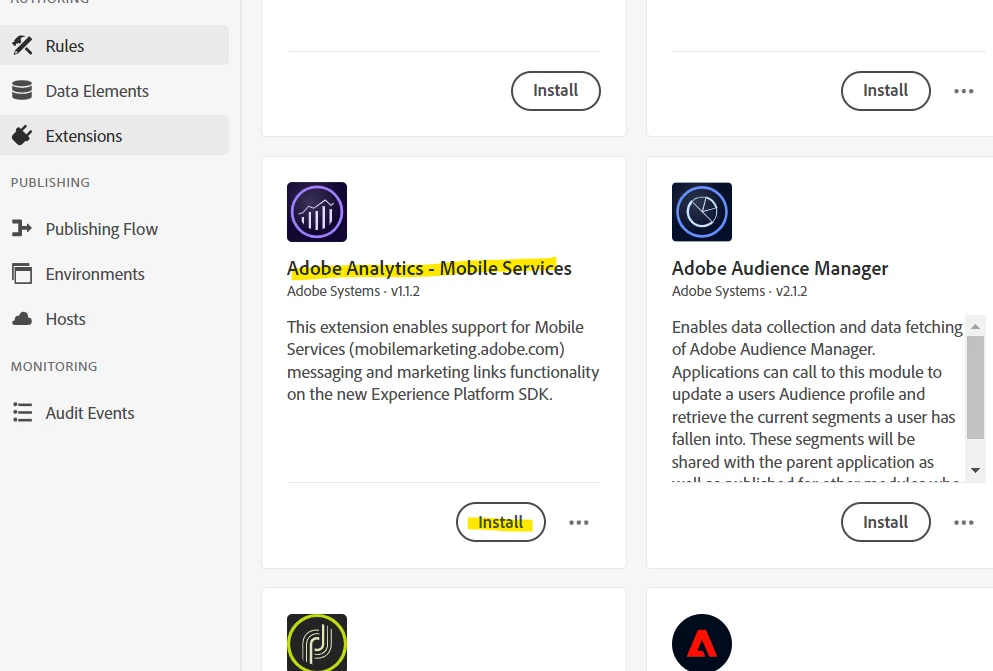Click the Adobe Analytics - Mobile Services title
The height and width of the screenshot is (671, 993).
[x=429, y=268]
